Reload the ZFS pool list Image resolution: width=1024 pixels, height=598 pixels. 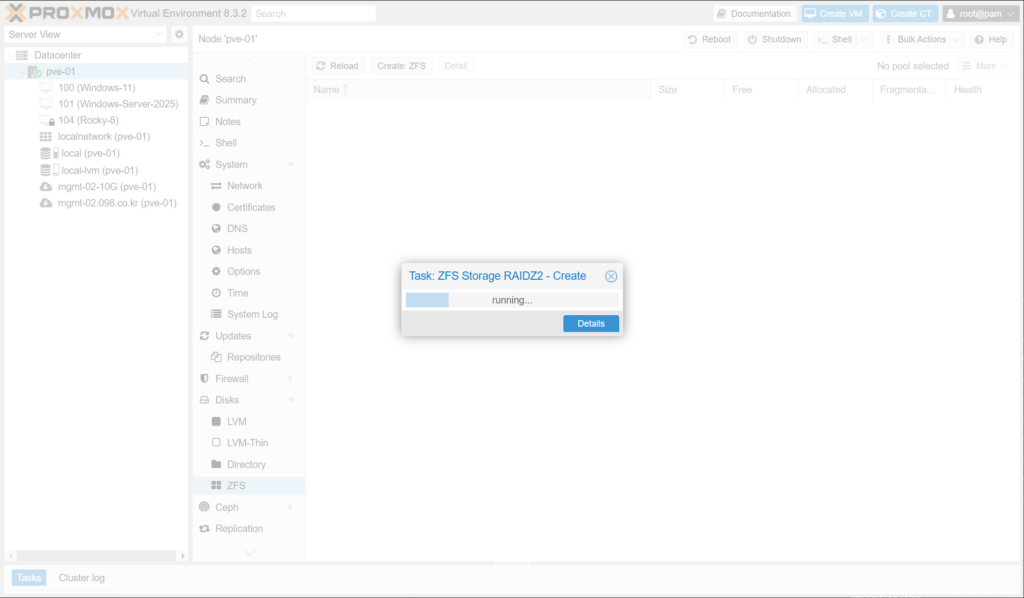[337, 66]
